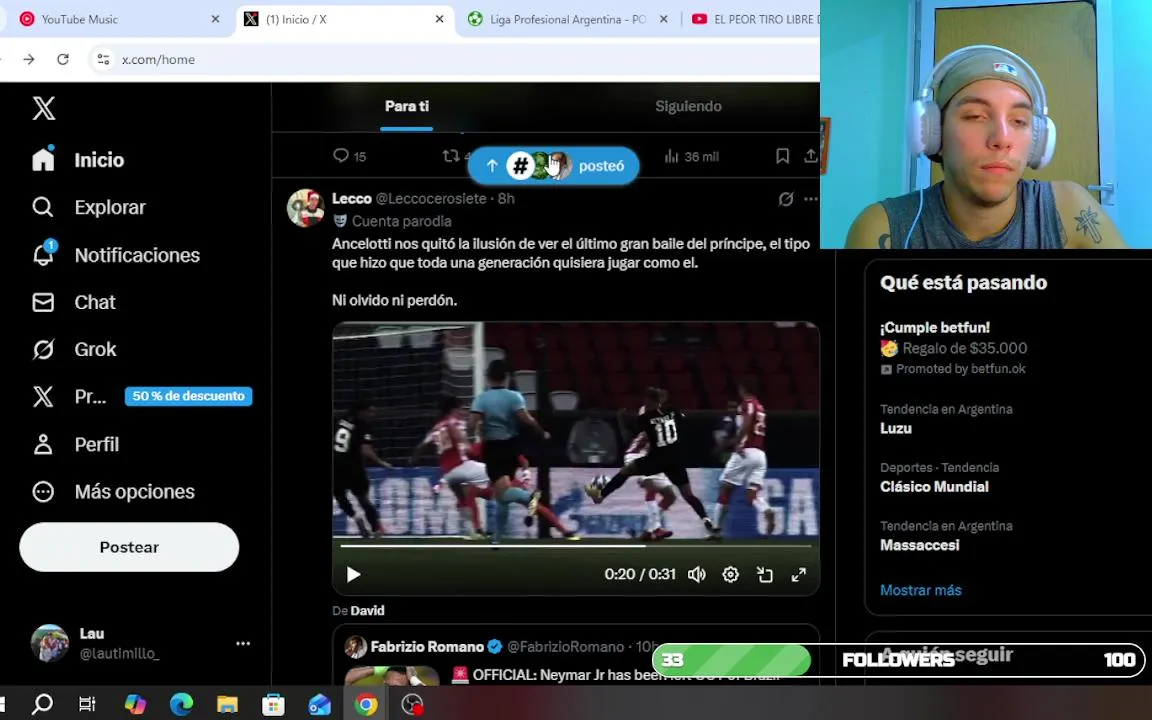Screen dimensions: 1152x720
Task: Expand video to fullscreen
Action: pos(799,575)
